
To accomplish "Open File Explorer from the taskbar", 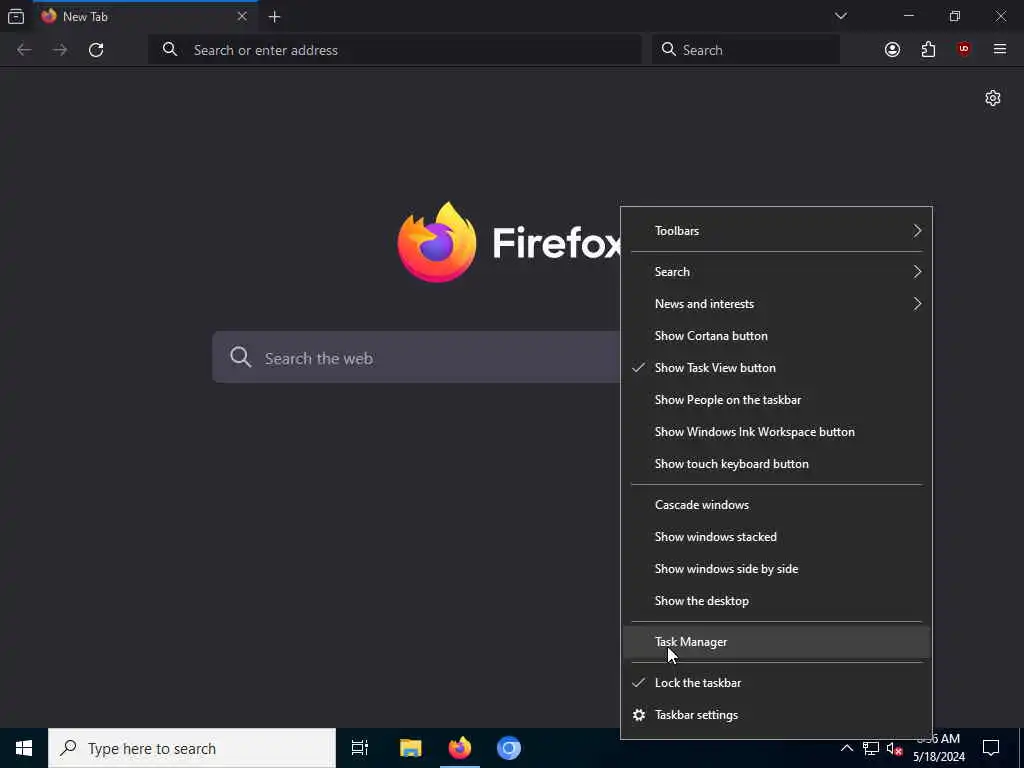I will (x=411, y=748).
